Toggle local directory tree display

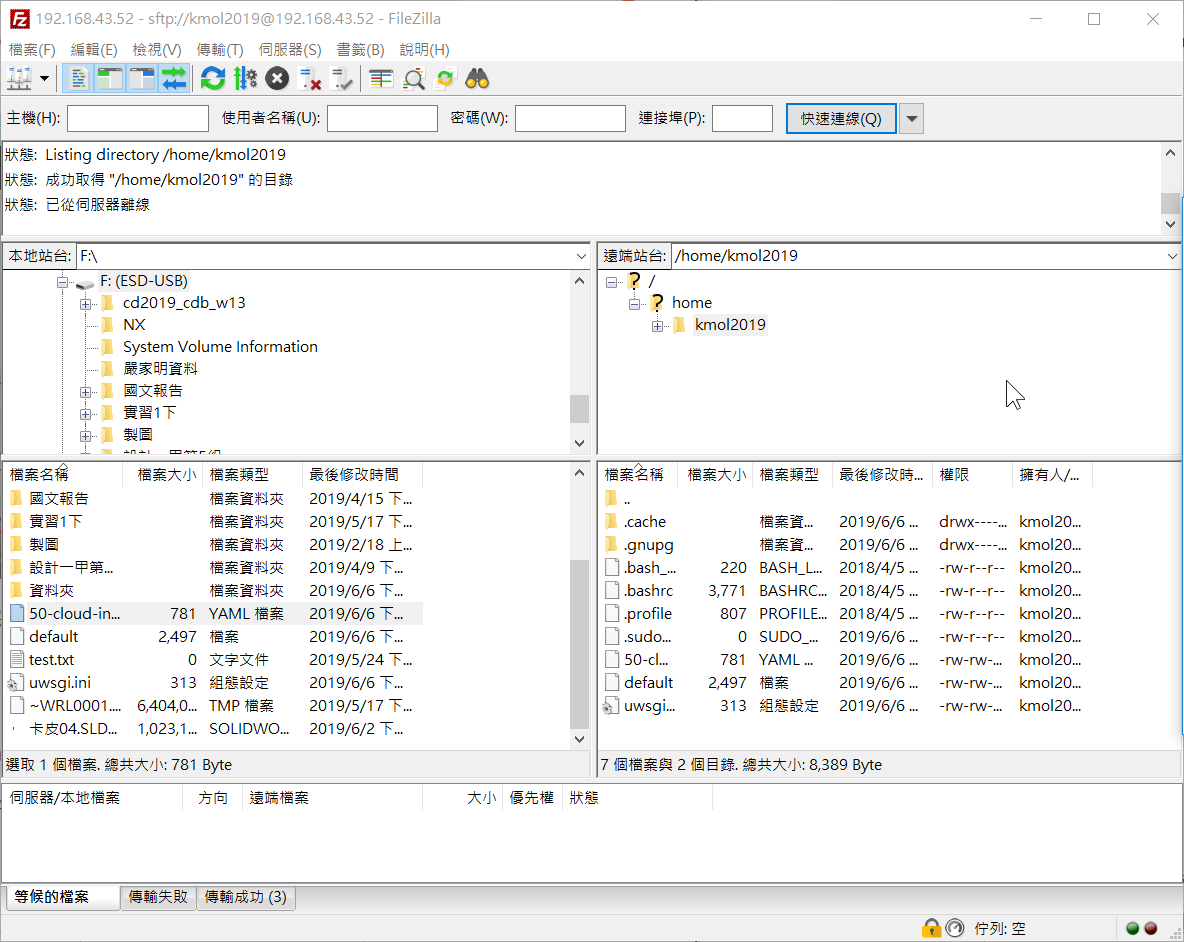coord(110,78)
